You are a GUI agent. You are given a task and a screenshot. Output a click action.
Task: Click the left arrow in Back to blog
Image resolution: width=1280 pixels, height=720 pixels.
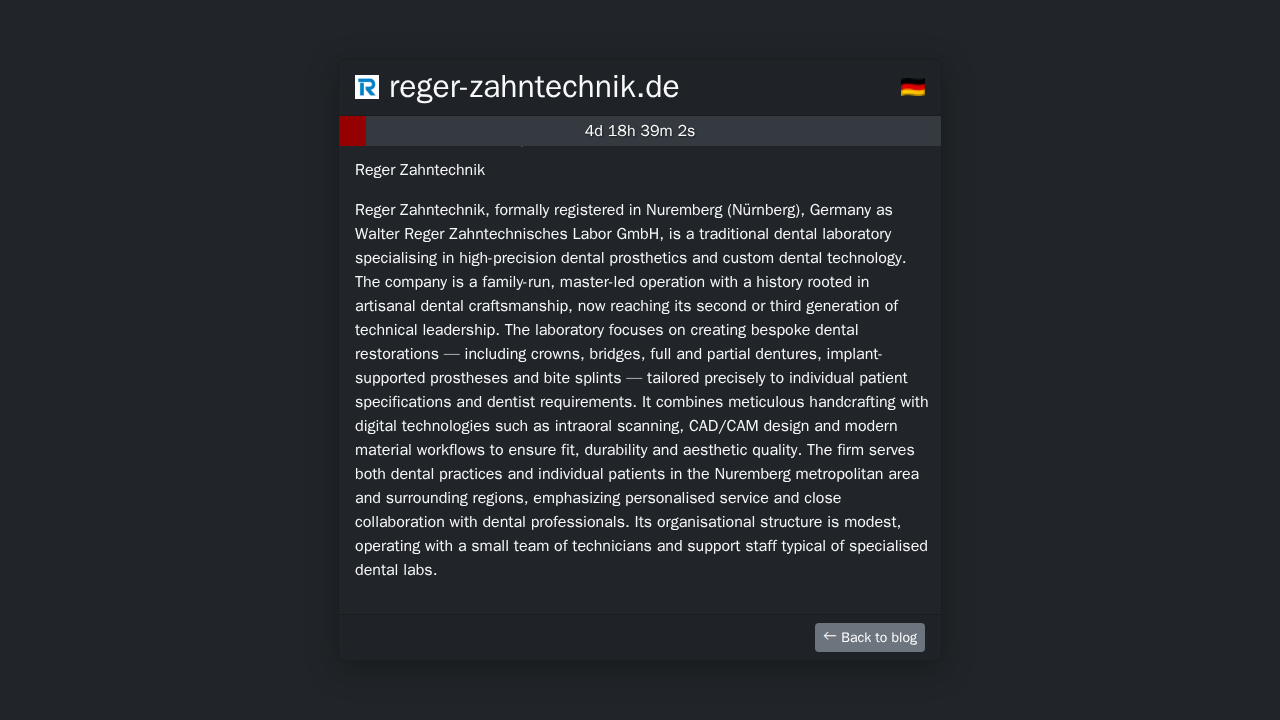829,636
